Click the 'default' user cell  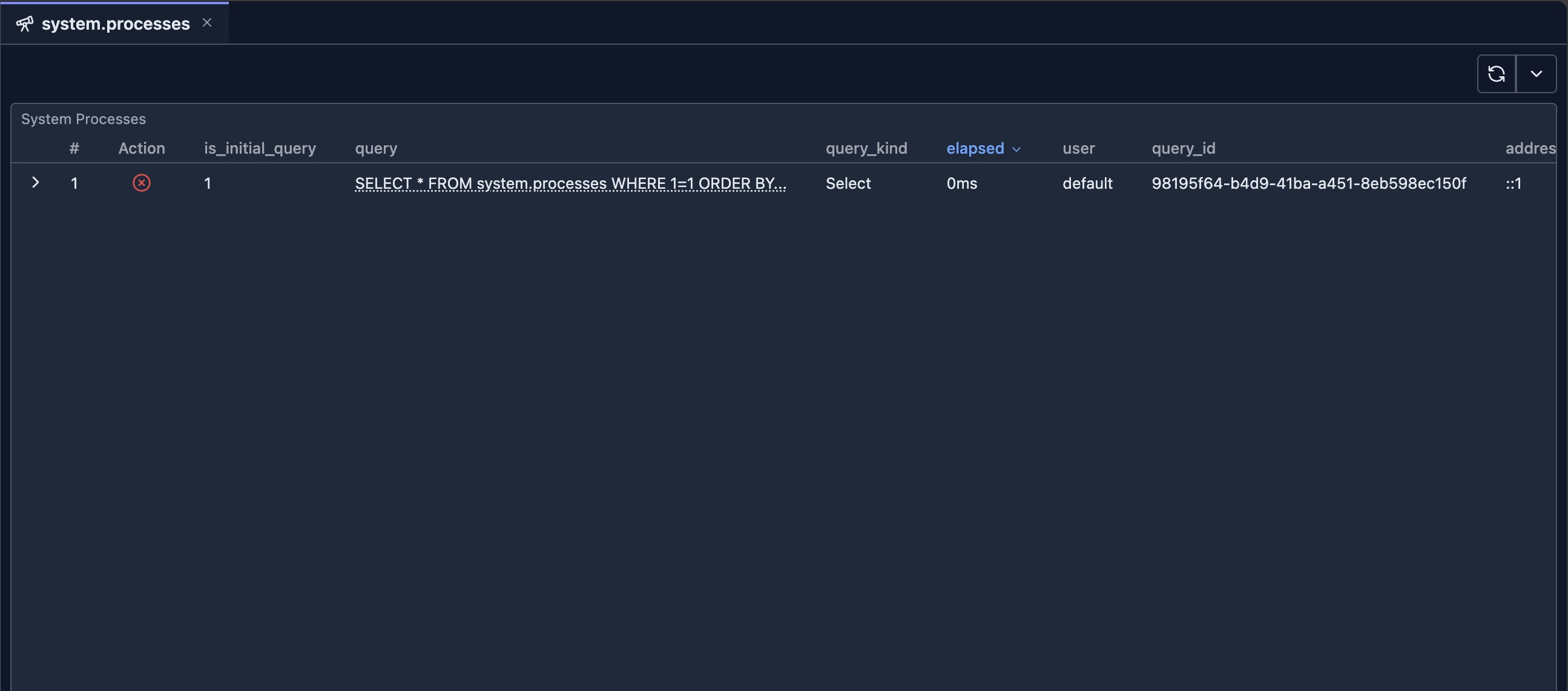[x=1087, y=183]
